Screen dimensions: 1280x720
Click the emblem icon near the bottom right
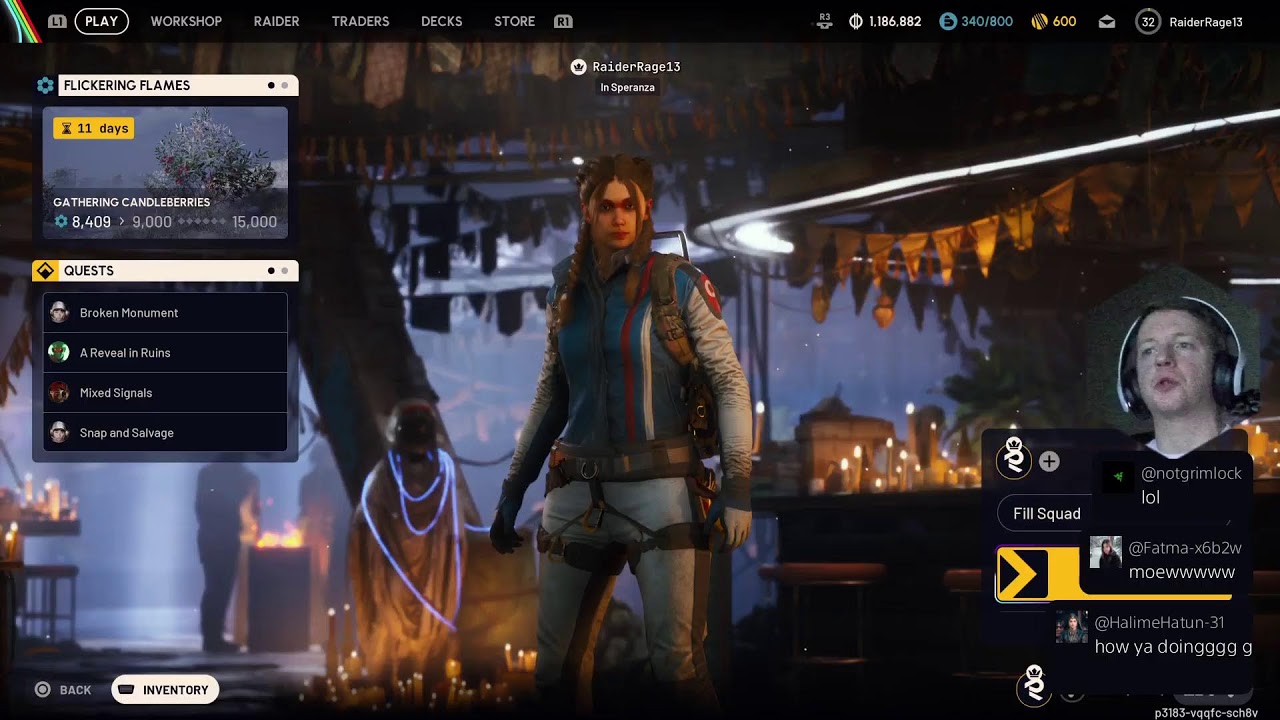coord(1034,685)
